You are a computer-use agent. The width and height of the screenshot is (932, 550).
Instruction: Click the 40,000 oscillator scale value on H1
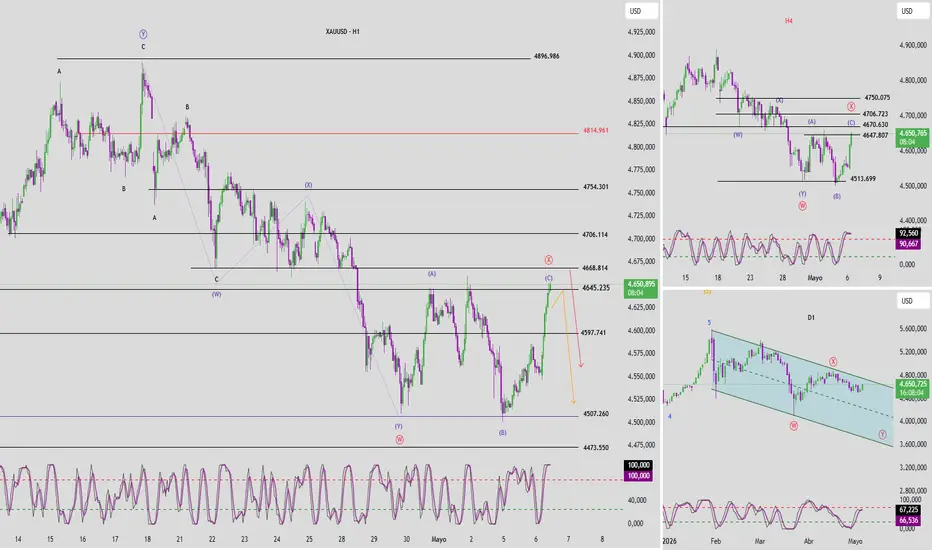(x=637, y=500)
